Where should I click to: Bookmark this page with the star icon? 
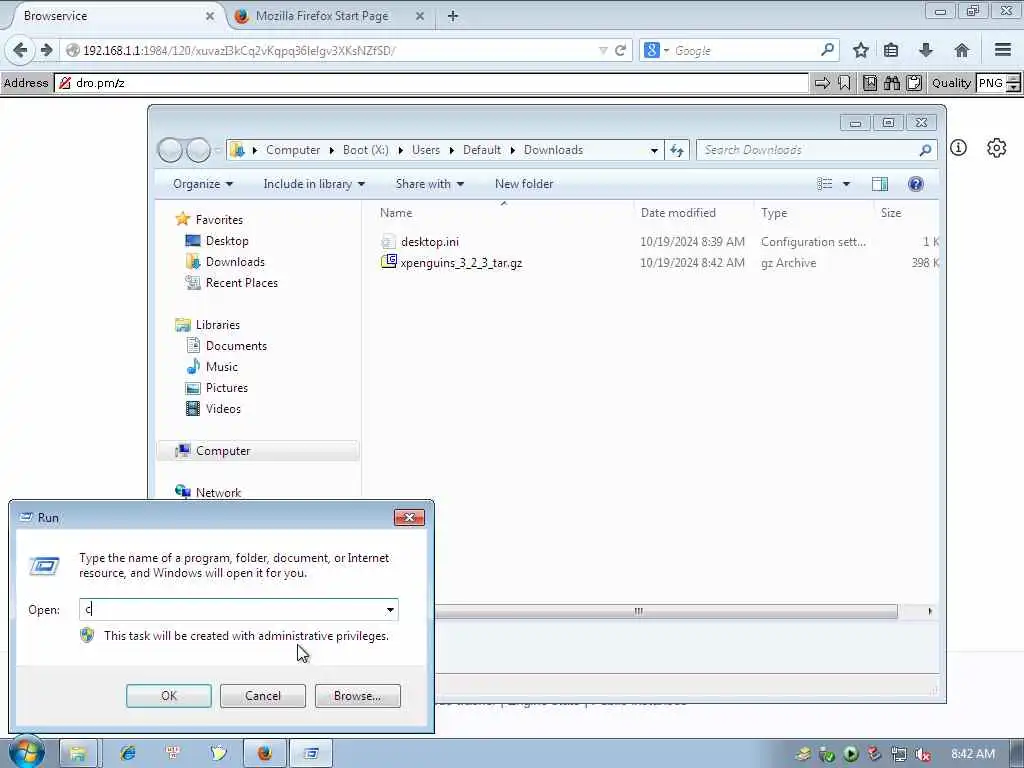click(x=861, y=50)
